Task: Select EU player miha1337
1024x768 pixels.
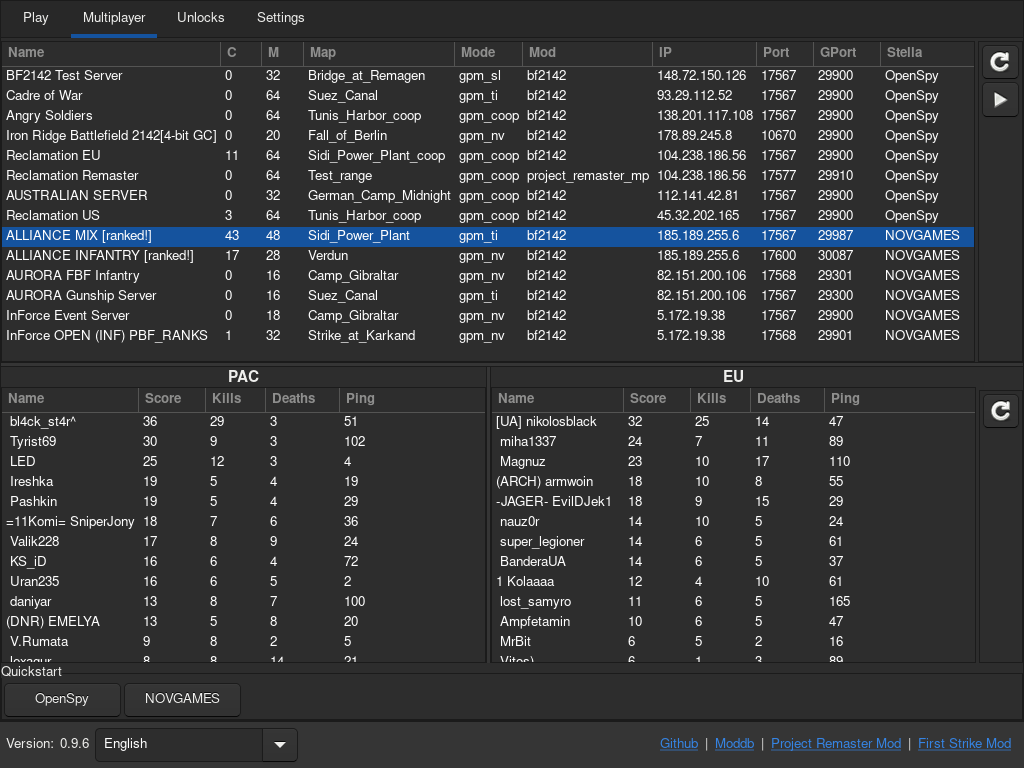Action: pos(733,442)
